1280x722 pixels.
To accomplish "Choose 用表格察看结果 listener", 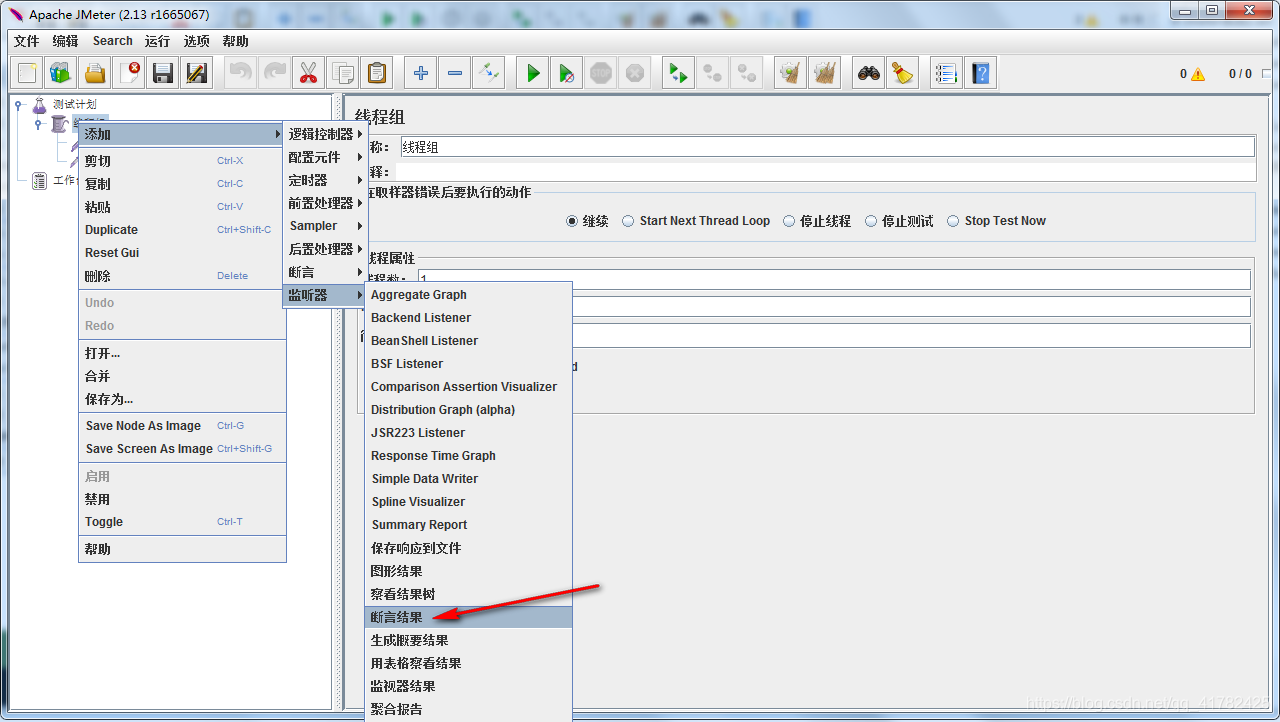I will click(x=469, y=663).
